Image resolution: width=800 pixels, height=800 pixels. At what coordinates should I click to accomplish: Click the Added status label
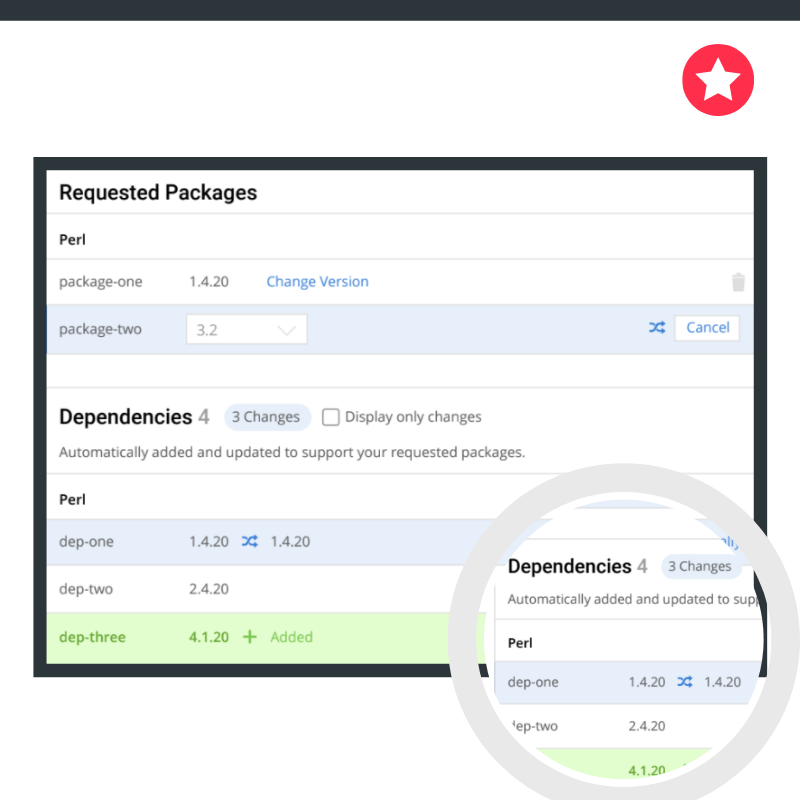291,637
